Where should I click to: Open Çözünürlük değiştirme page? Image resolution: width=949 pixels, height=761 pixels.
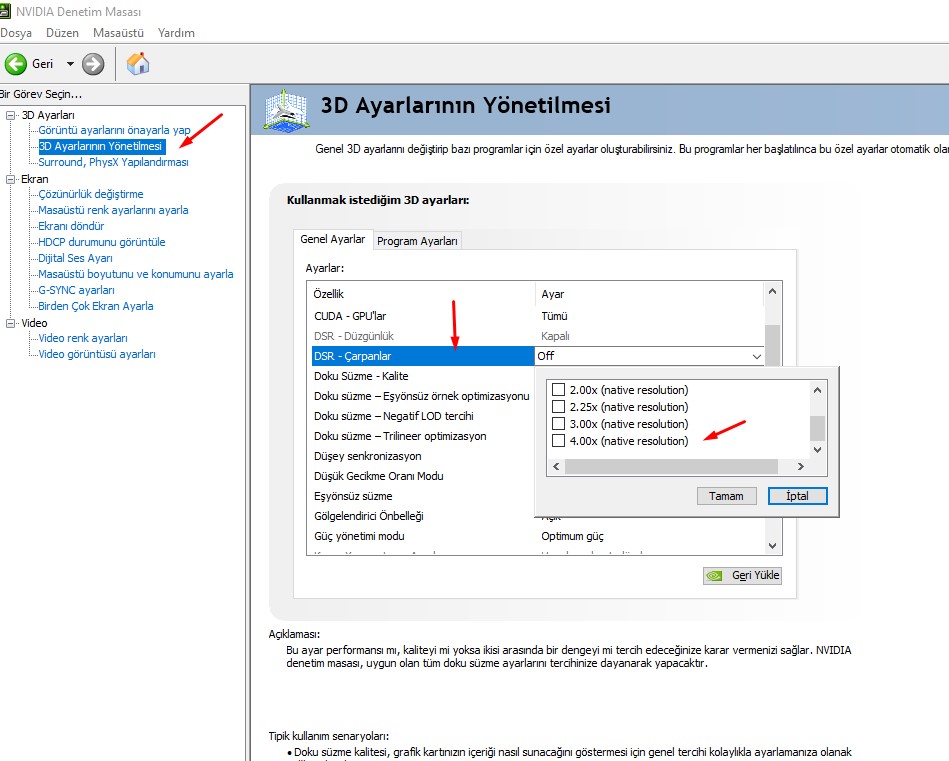[x=91, y=194]
